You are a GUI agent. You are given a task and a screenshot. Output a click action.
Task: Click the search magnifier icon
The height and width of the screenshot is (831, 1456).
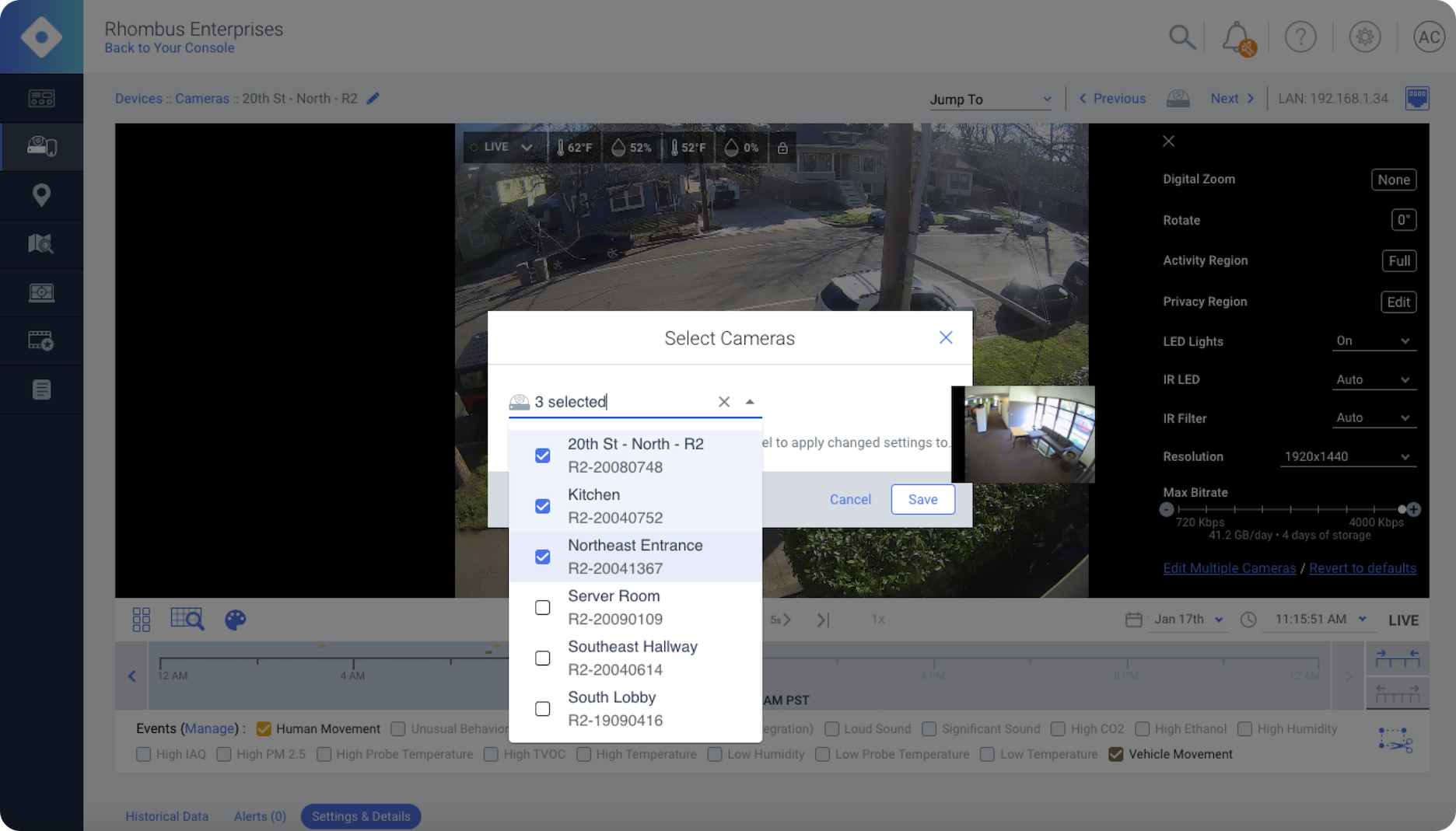(x=1181, y=37)
